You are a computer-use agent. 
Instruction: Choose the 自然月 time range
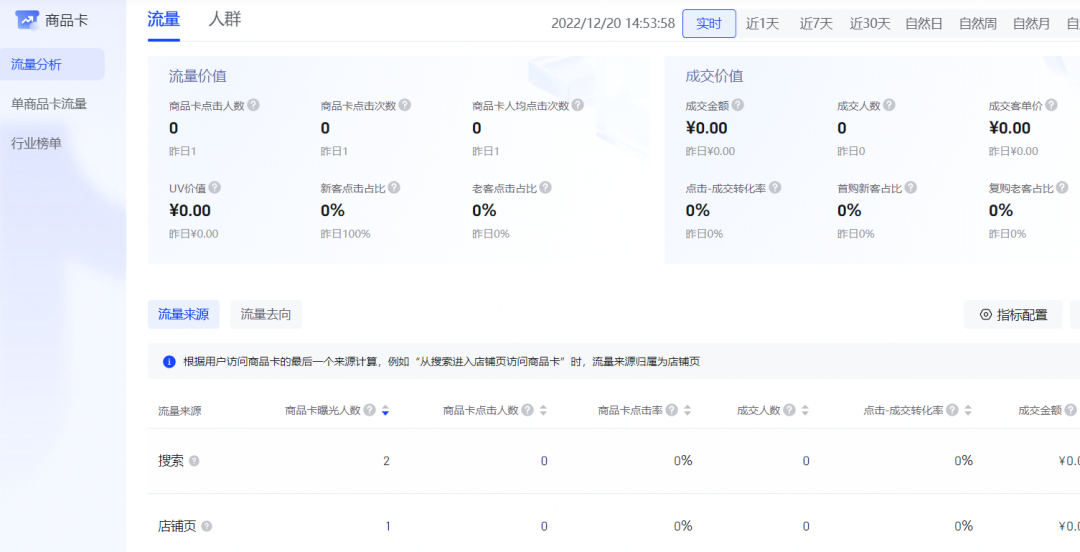click(x=1031, y=23)
